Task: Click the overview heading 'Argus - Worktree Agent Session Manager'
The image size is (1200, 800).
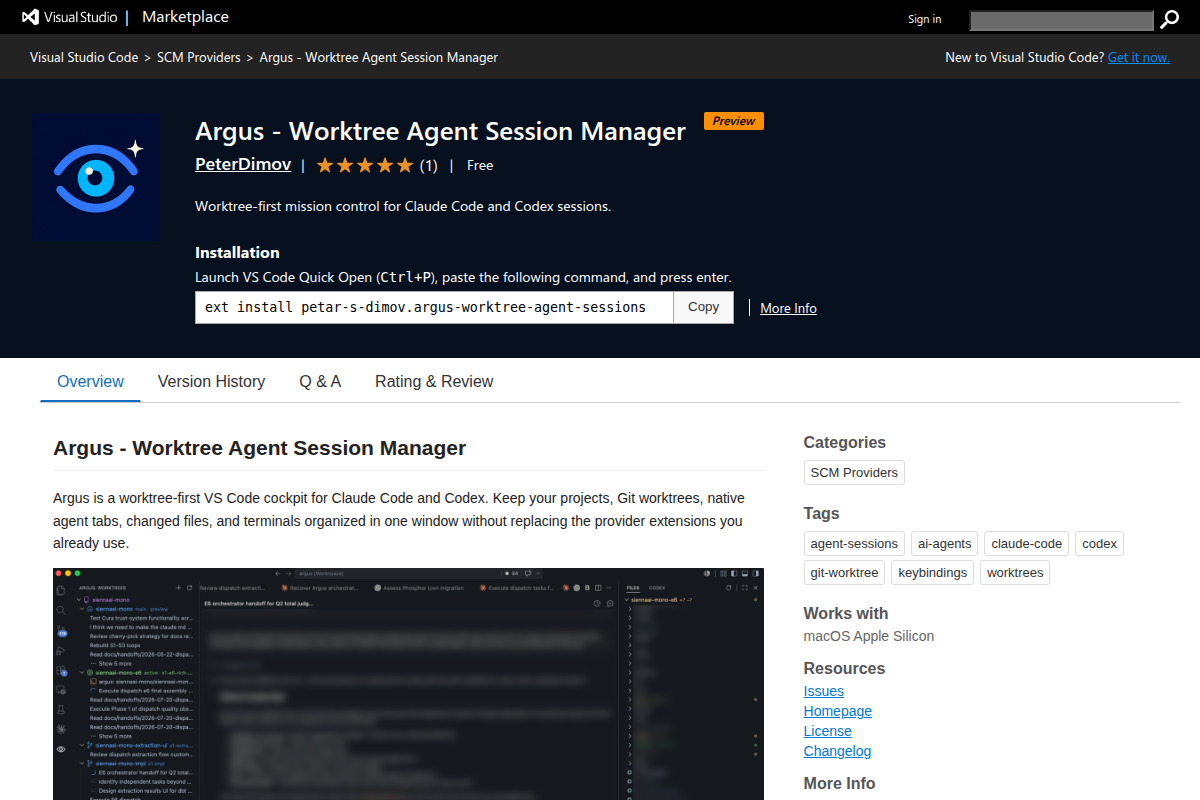Action: click(x=260, y=448)
